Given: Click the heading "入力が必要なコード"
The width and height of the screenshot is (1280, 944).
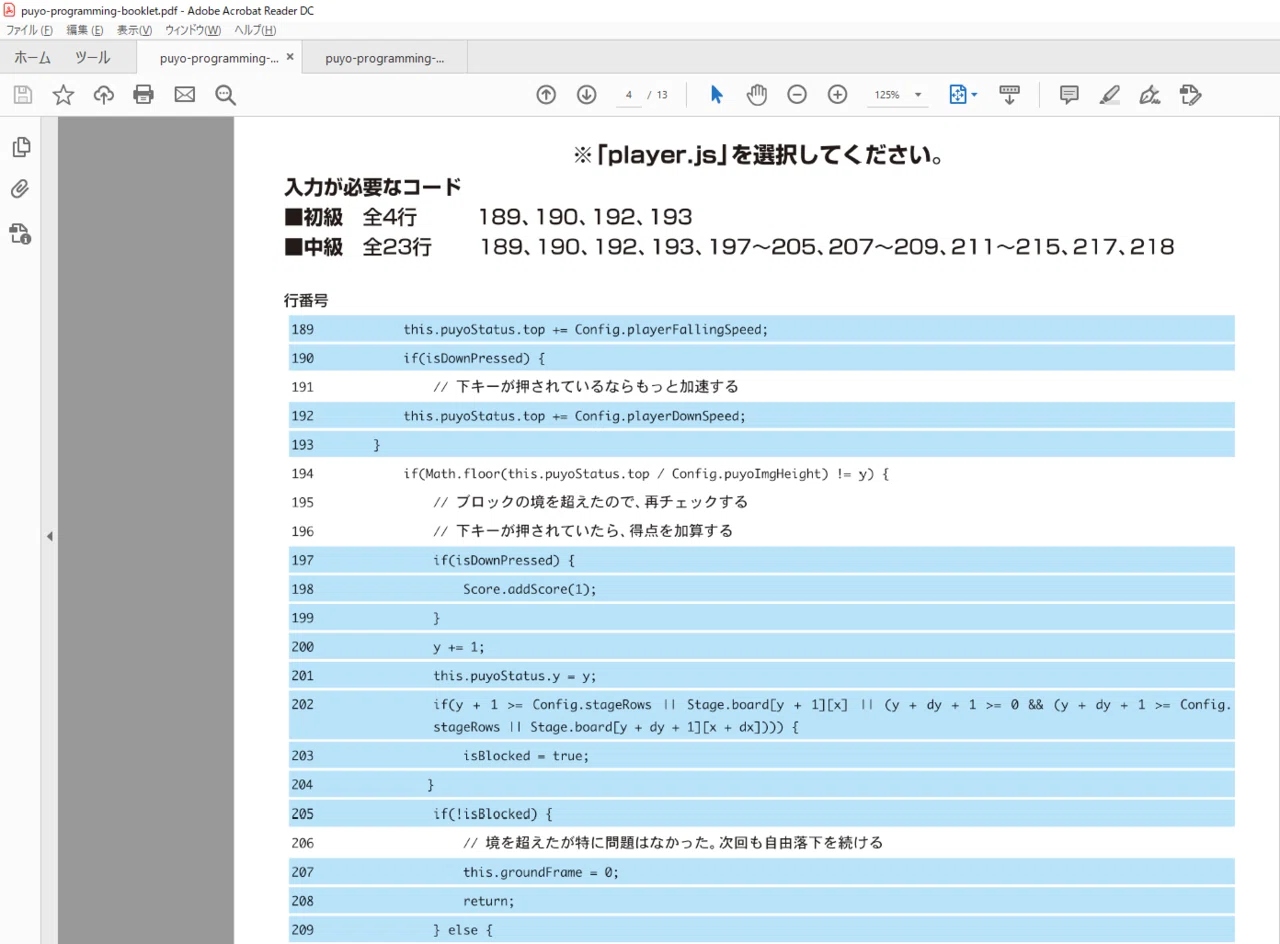Looking at the screenshot, I should [373, 187].
